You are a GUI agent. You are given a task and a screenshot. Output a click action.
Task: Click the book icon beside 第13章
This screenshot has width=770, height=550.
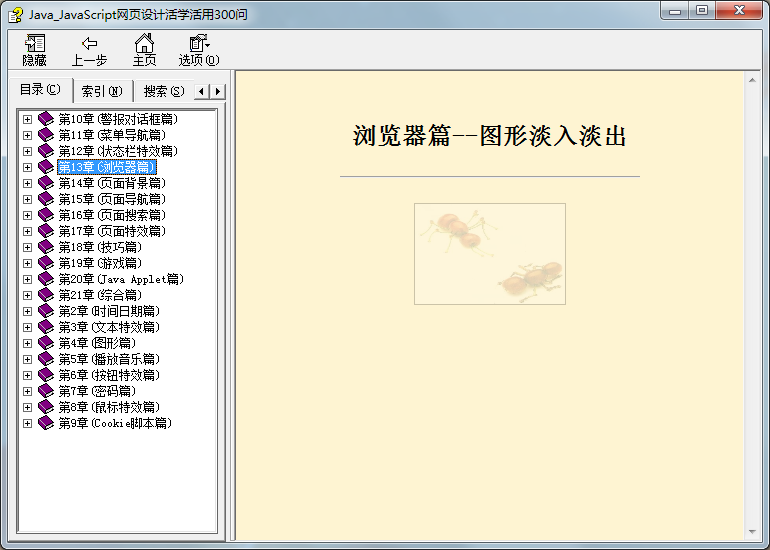point(46,167)
